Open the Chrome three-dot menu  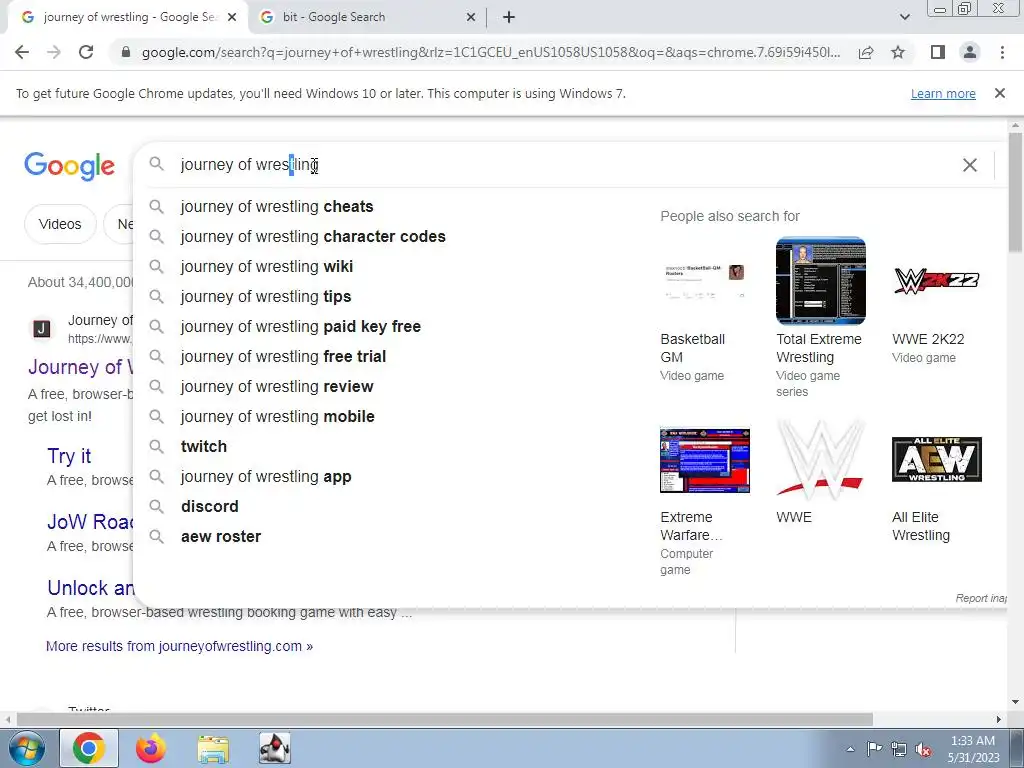click(1002, 52)
